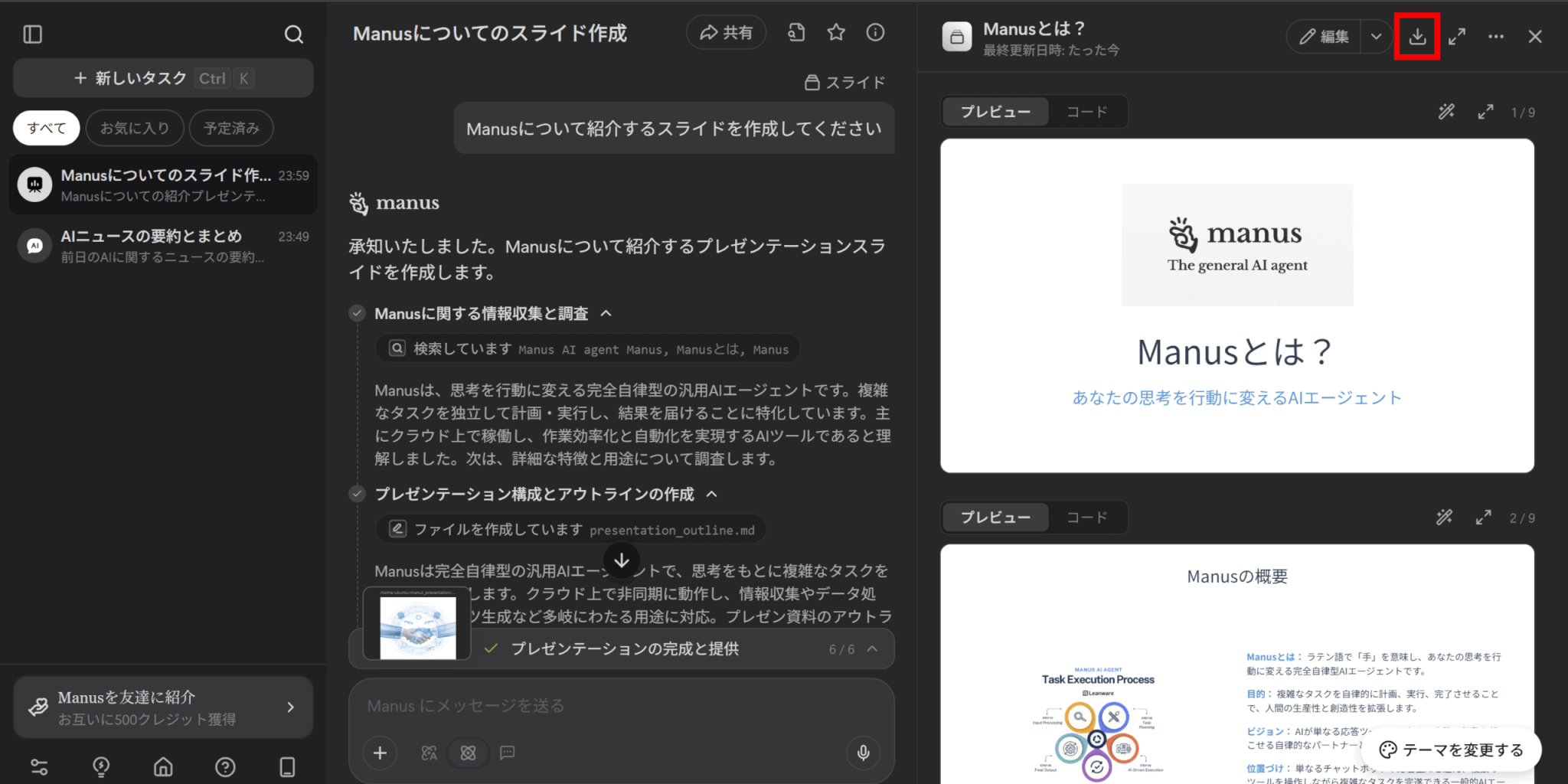Open the dropdown arrow beside 編集
1568x784 pixels.
[1376, 36]
